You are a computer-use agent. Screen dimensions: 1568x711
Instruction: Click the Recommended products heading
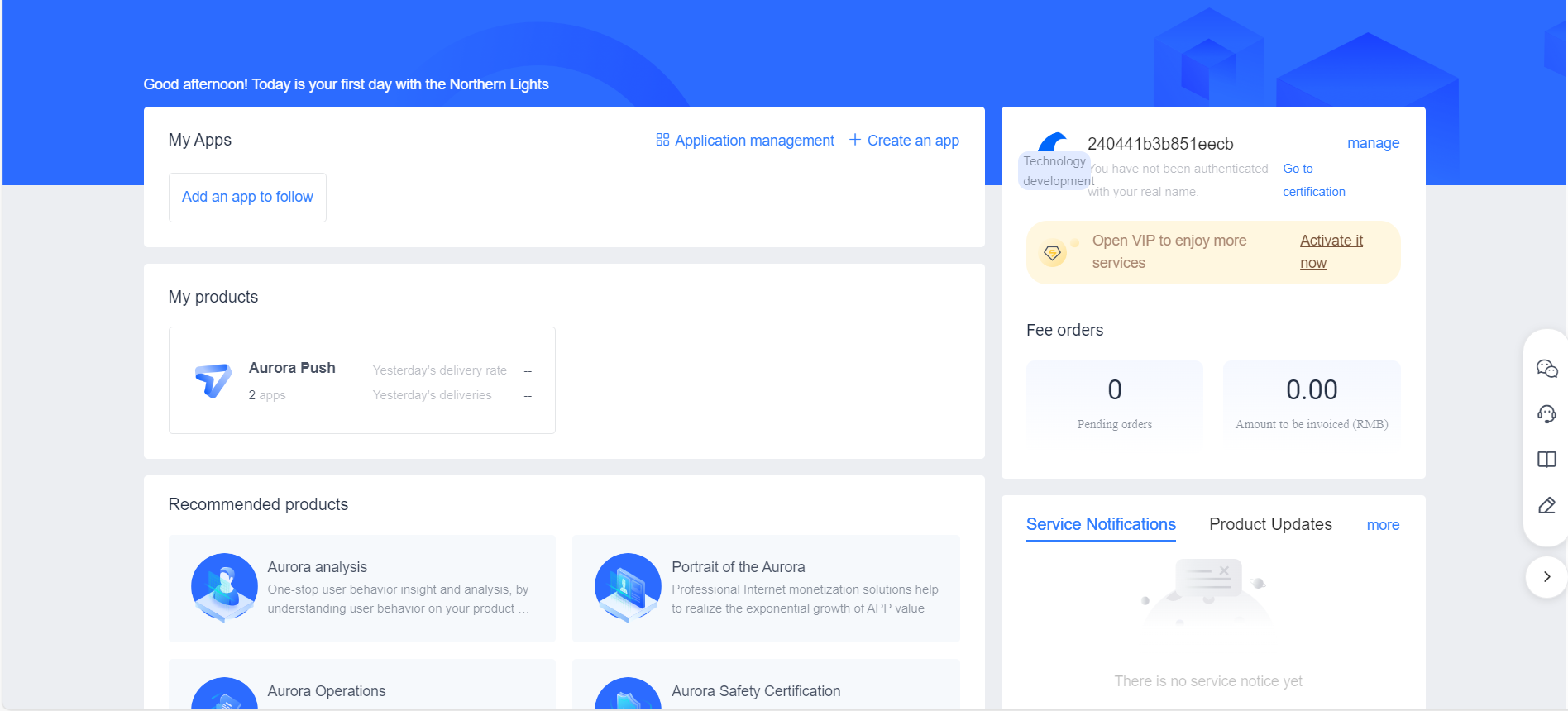[x=258, y=504]
